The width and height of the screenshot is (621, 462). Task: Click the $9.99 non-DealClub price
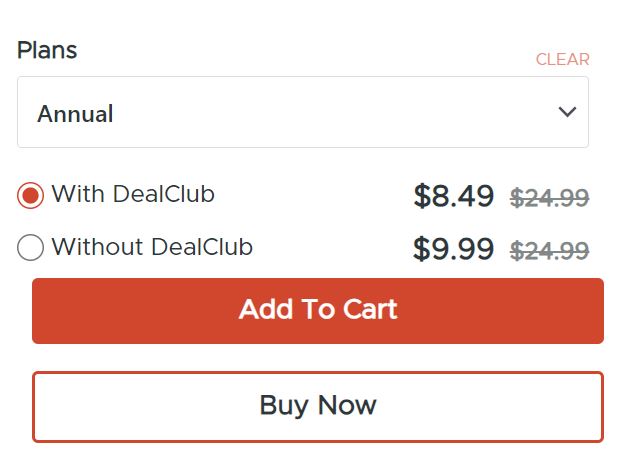[x=453, y=249]
